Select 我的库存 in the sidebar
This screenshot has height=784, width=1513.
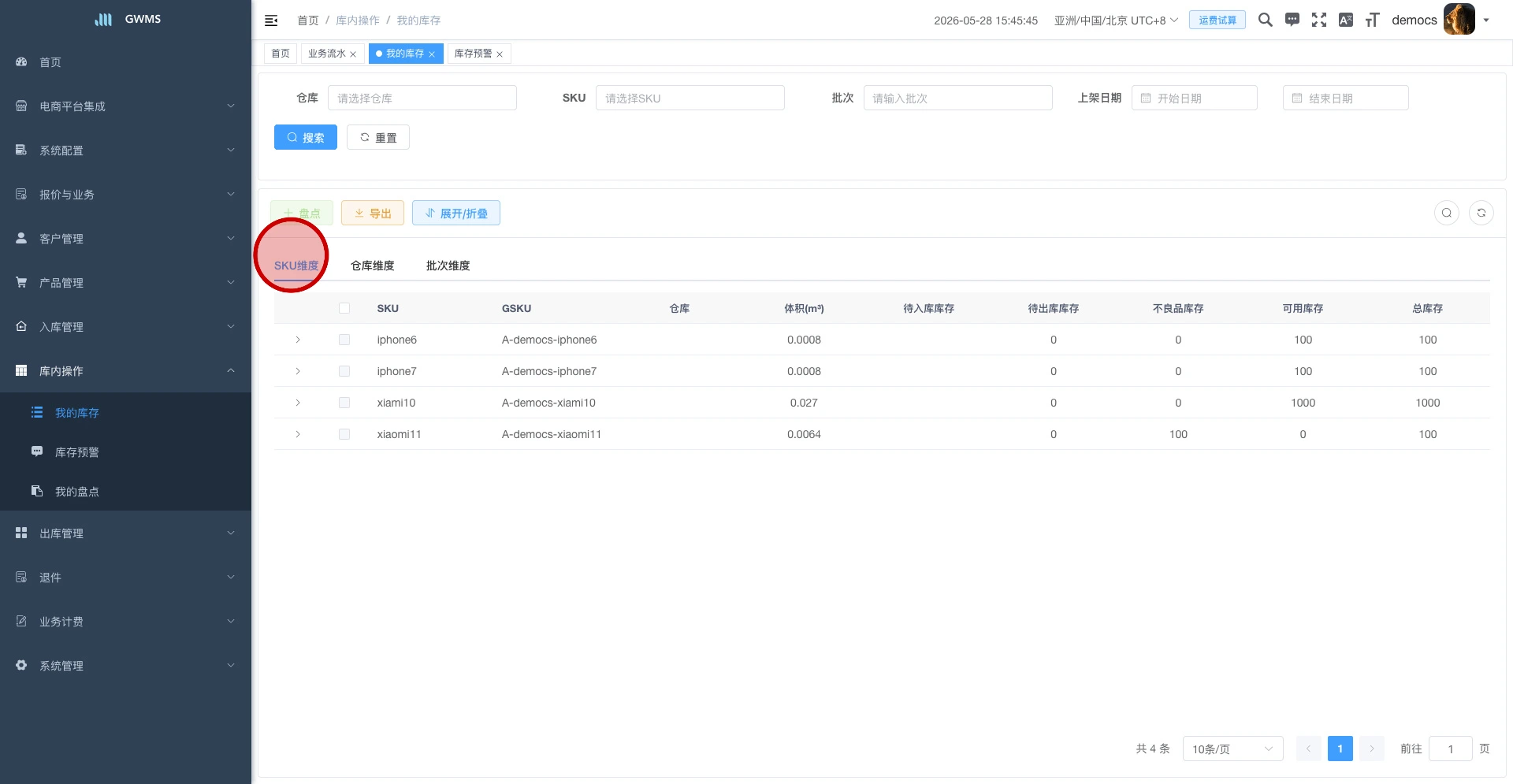[125, 412]
